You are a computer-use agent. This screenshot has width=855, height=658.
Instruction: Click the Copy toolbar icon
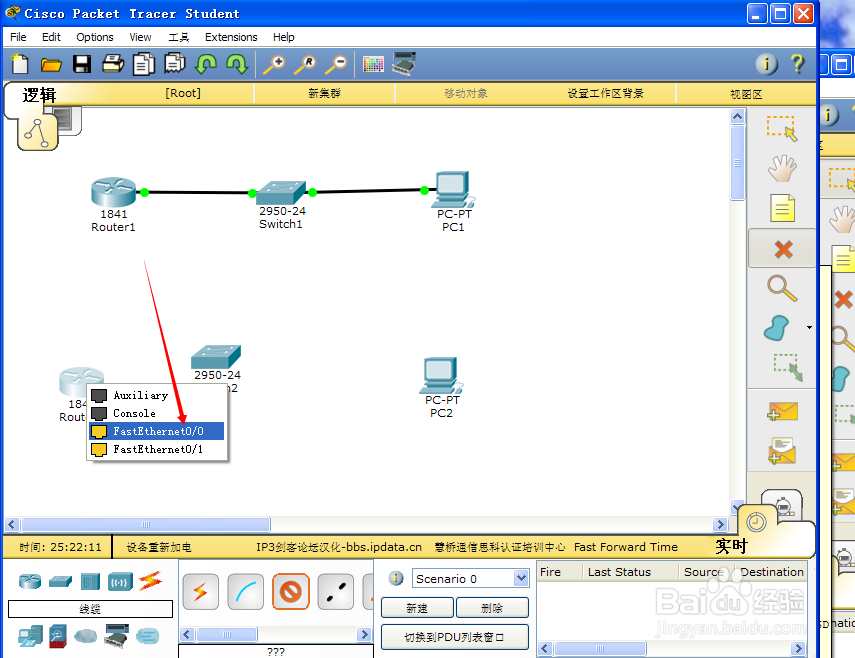pos(144,64)
